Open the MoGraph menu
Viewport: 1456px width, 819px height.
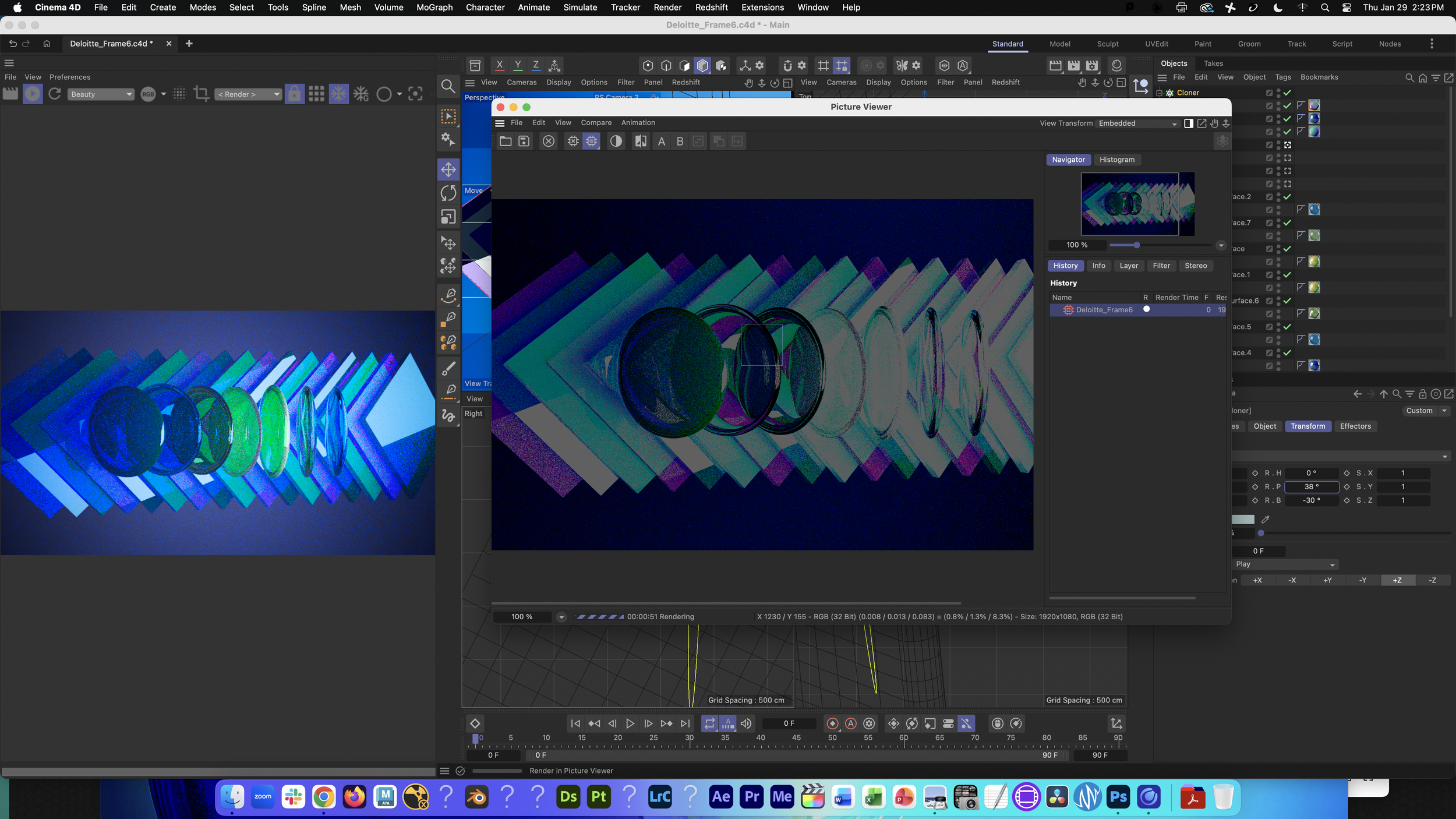tap(434, 8)
